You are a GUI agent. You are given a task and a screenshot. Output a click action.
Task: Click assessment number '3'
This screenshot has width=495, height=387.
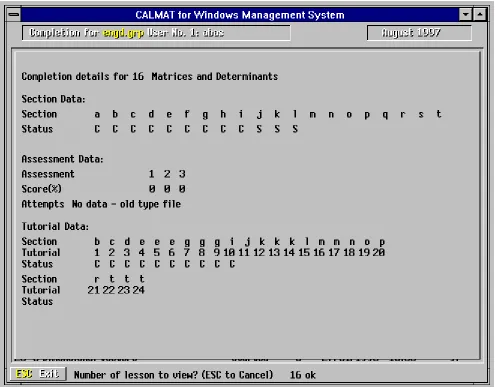pos(182,174)
